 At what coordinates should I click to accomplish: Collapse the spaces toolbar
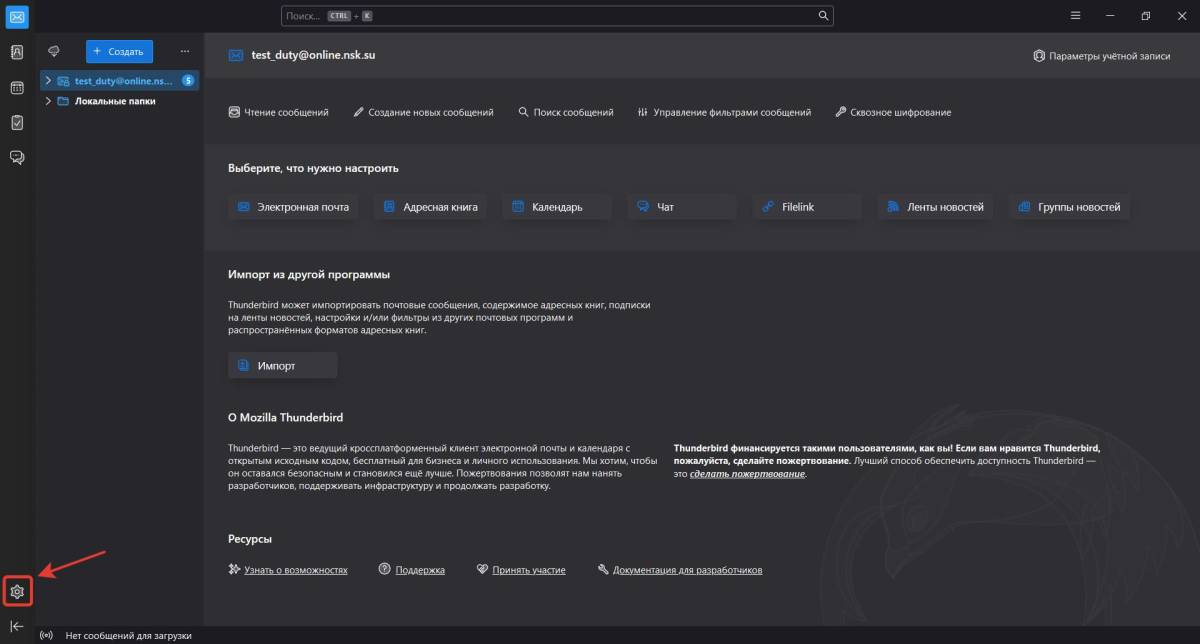[x=17, y=626]
